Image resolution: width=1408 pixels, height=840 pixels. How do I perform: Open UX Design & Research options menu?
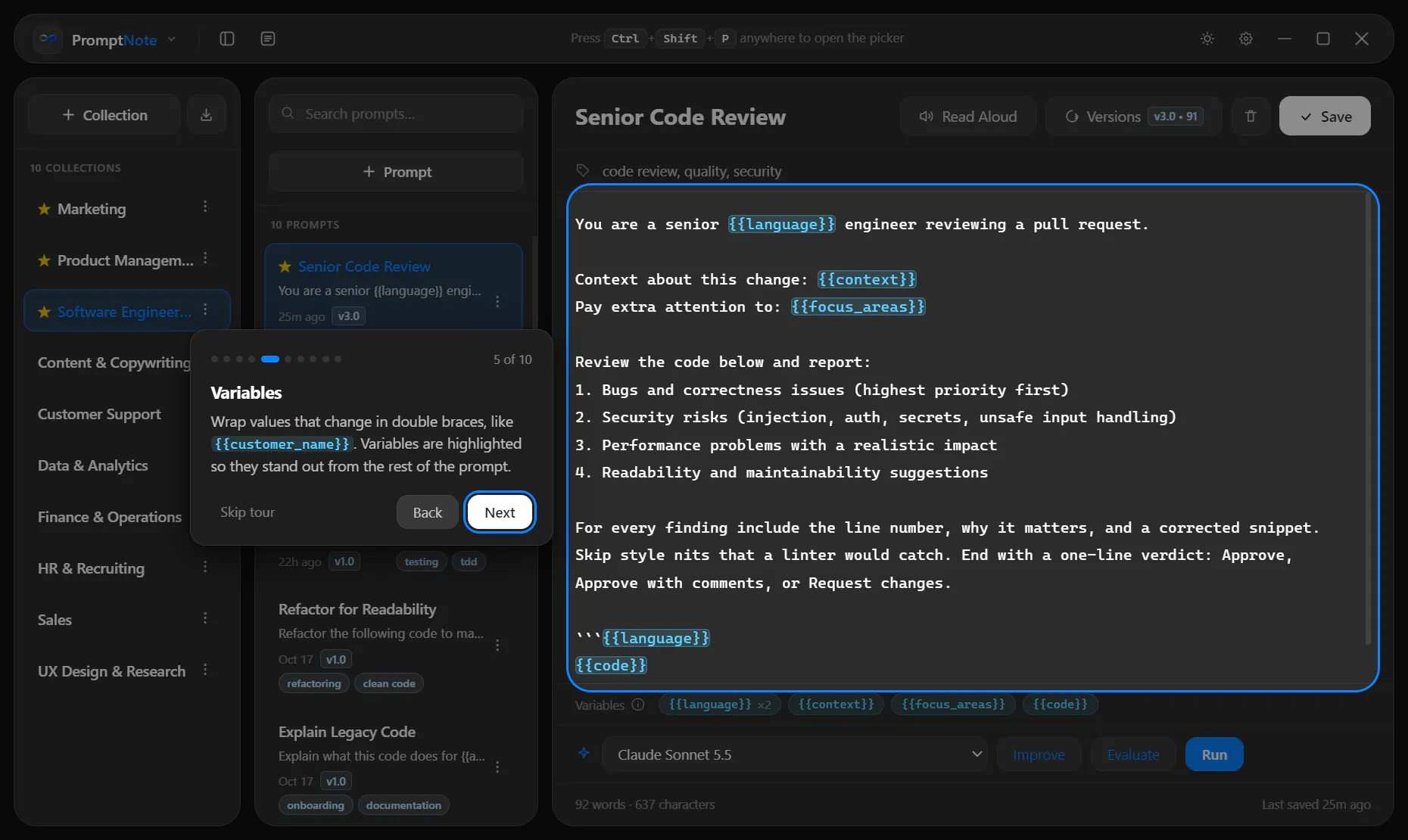pyautogui.click(x=205, y=670)
